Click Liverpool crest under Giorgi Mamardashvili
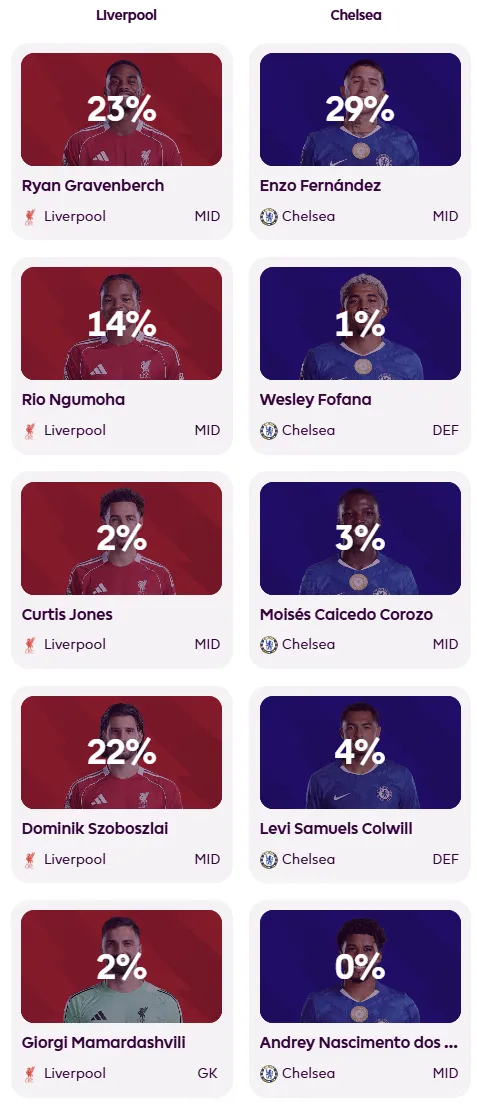This screenshot has width=477, height=1105. (30, 1074)
